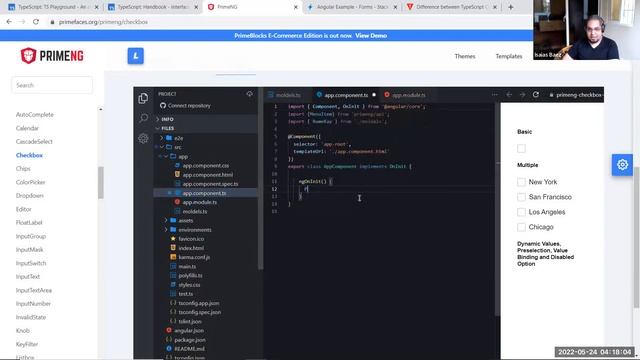Click the blue theme configurator gear button
Screen dimensions: 640x360
click(622, 164)
